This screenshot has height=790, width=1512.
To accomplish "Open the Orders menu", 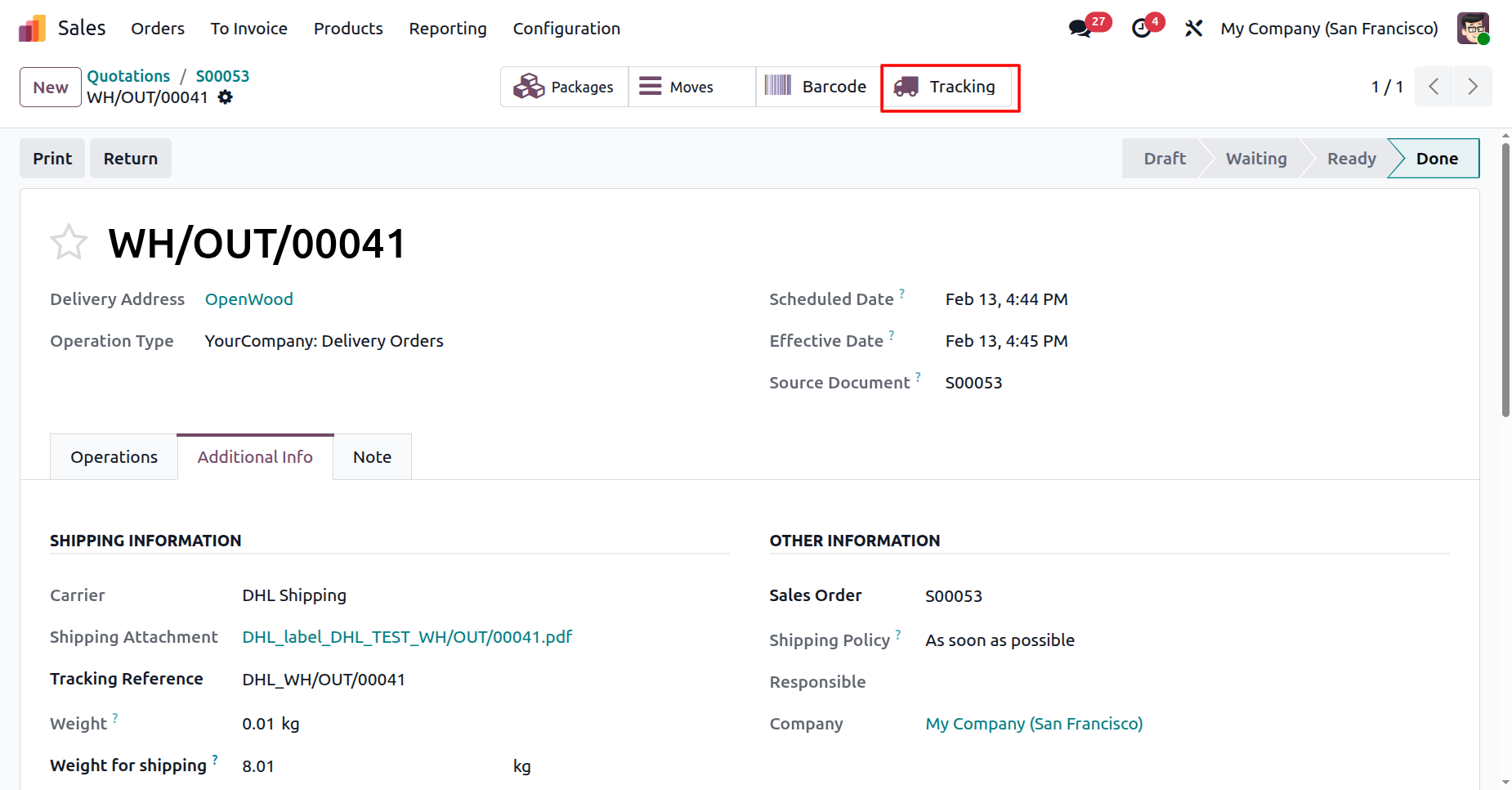I will (158, 29).
